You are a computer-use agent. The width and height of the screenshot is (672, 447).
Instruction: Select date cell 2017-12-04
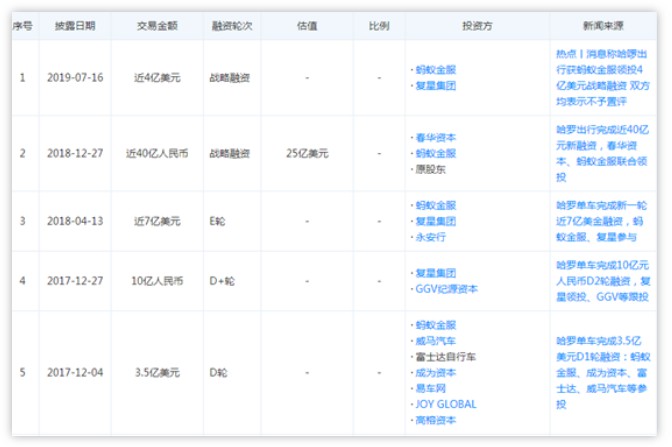[x=75, y=372]
